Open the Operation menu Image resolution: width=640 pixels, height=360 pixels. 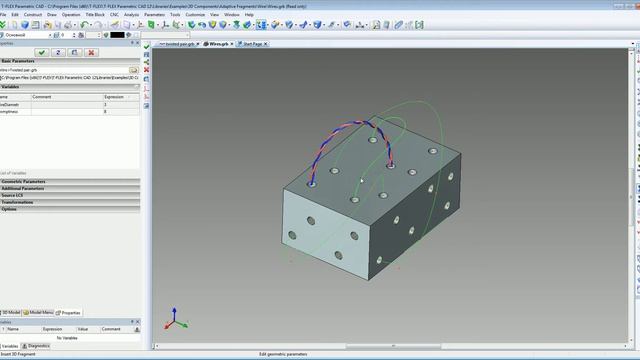pos(71,15)
